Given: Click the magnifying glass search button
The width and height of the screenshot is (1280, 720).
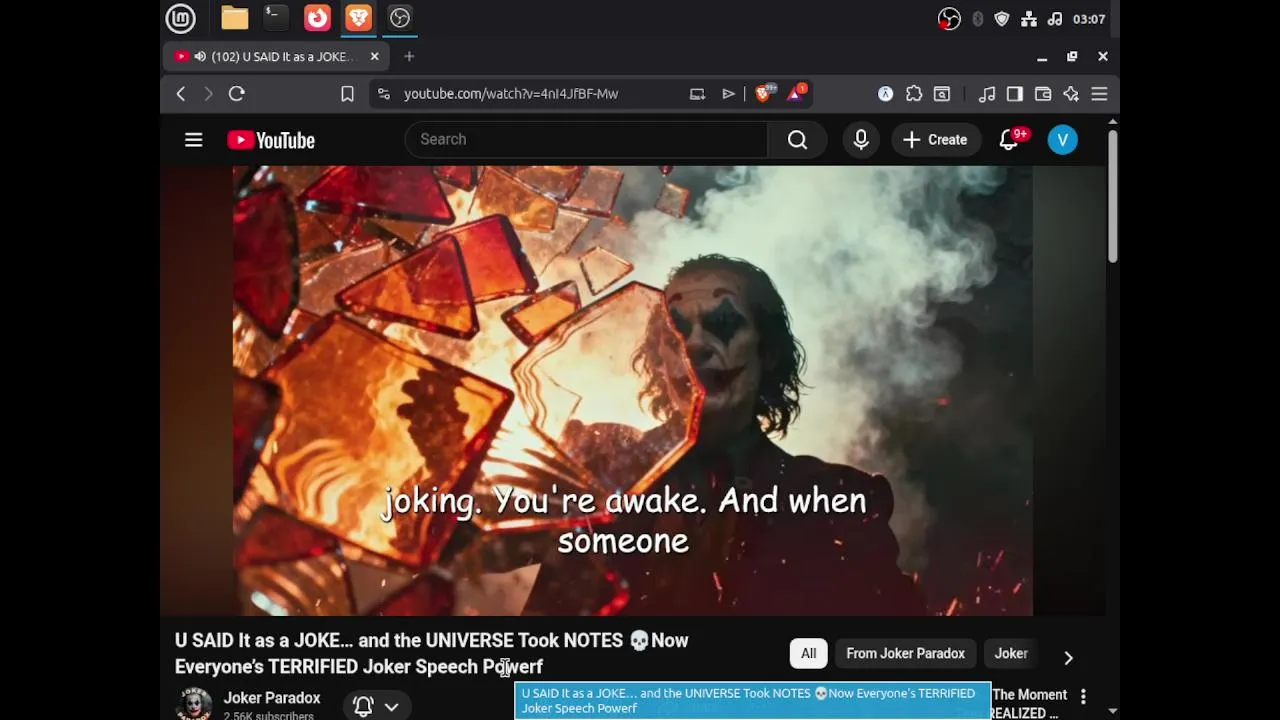Looking at the screenshot, I should (797, 140).
